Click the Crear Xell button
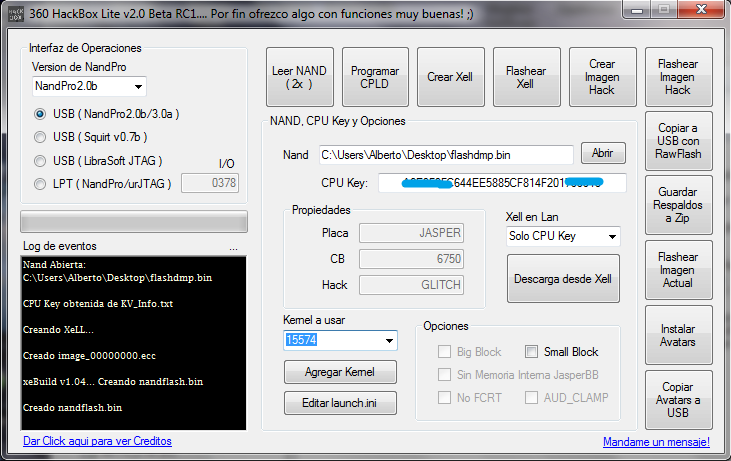Image resolution: width=731 pixels, height=461 pixels. pos(451,77)
